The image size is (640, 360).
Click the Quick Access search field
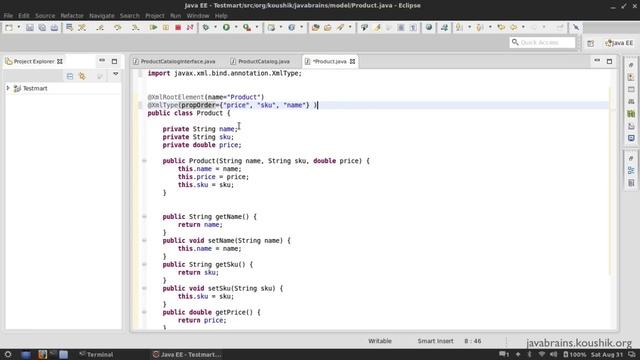[542, 42]
